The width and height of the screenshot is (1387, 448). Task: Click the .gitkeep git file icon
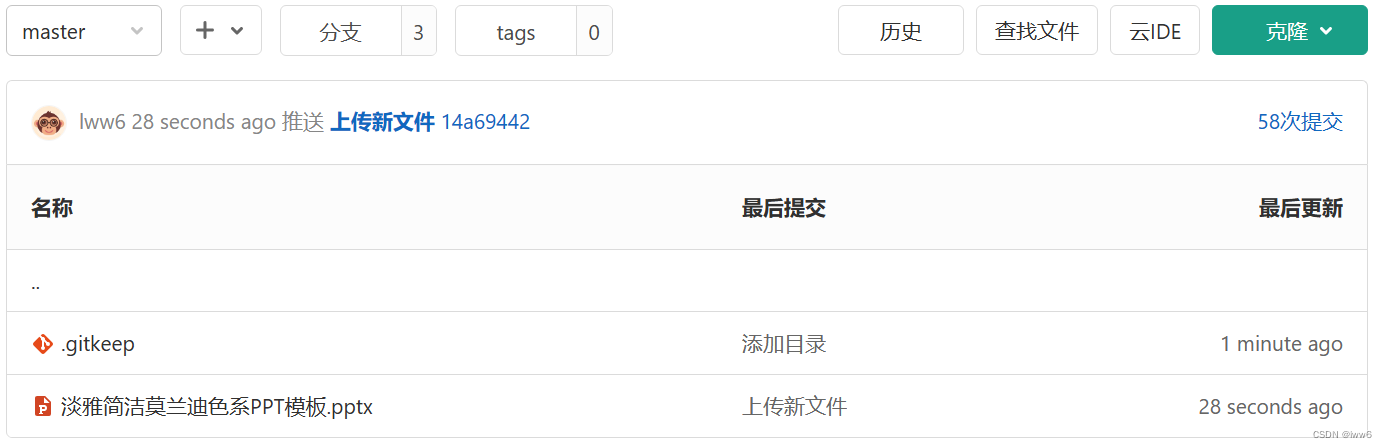coord(43,344)
